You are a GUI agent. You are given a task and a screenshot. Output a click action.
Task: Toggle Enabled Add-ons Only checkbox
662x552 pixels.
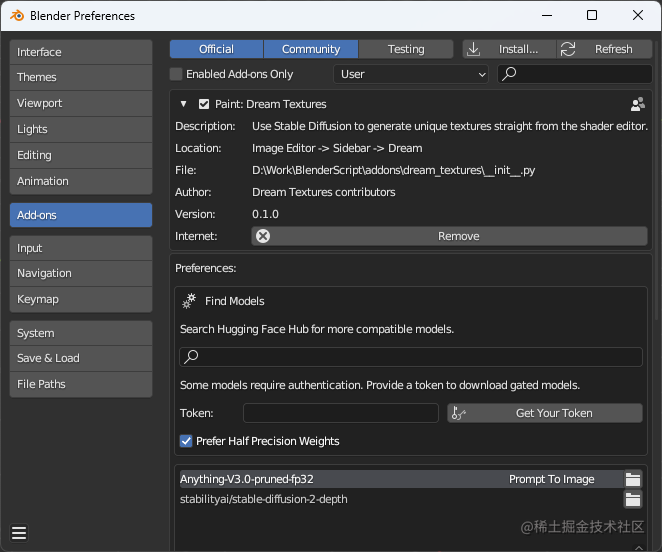177,74
